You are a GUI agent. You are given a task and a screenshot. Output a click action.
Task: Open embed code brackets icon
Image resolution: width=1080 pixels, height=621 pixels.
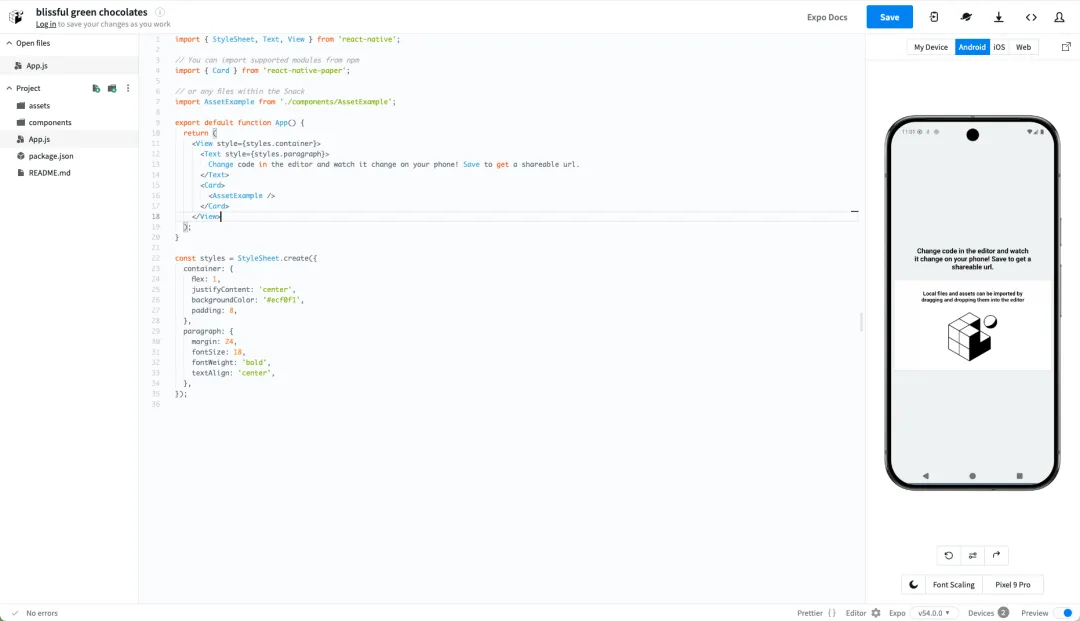click(x=1031, y=17)
